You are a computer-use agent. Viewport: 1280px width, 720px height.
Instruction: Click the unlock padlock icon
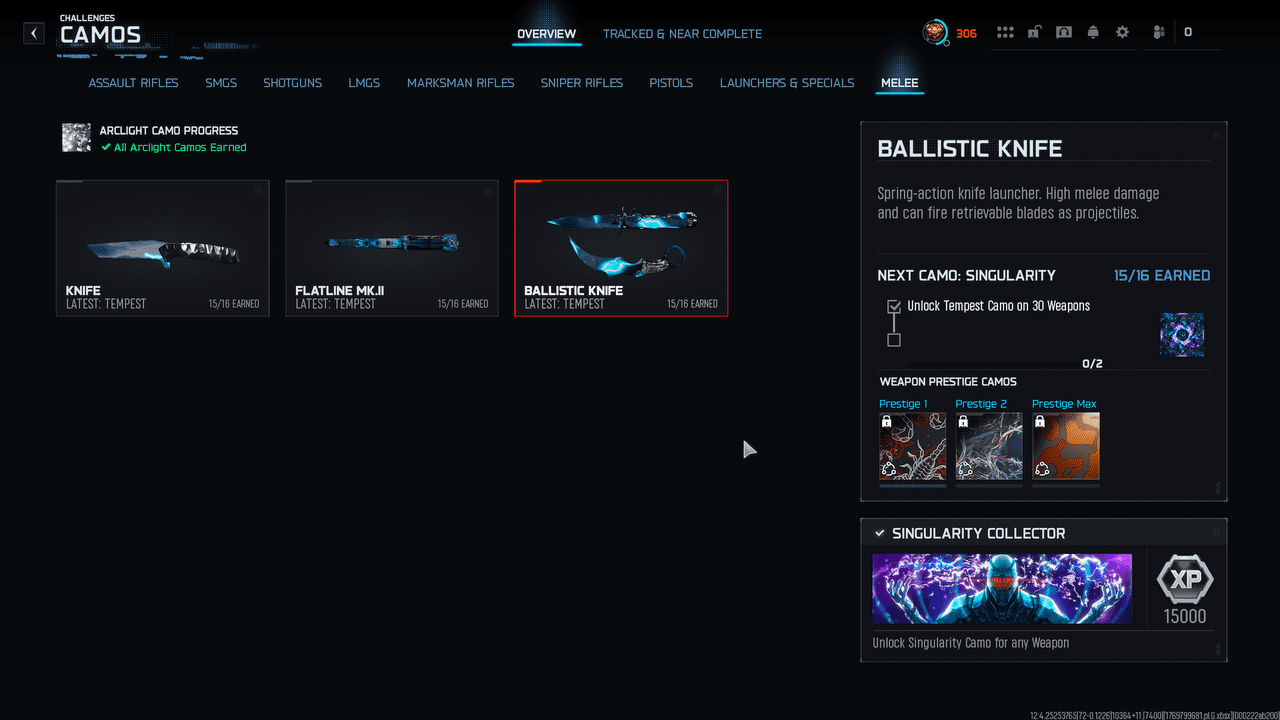point(1034,33)
